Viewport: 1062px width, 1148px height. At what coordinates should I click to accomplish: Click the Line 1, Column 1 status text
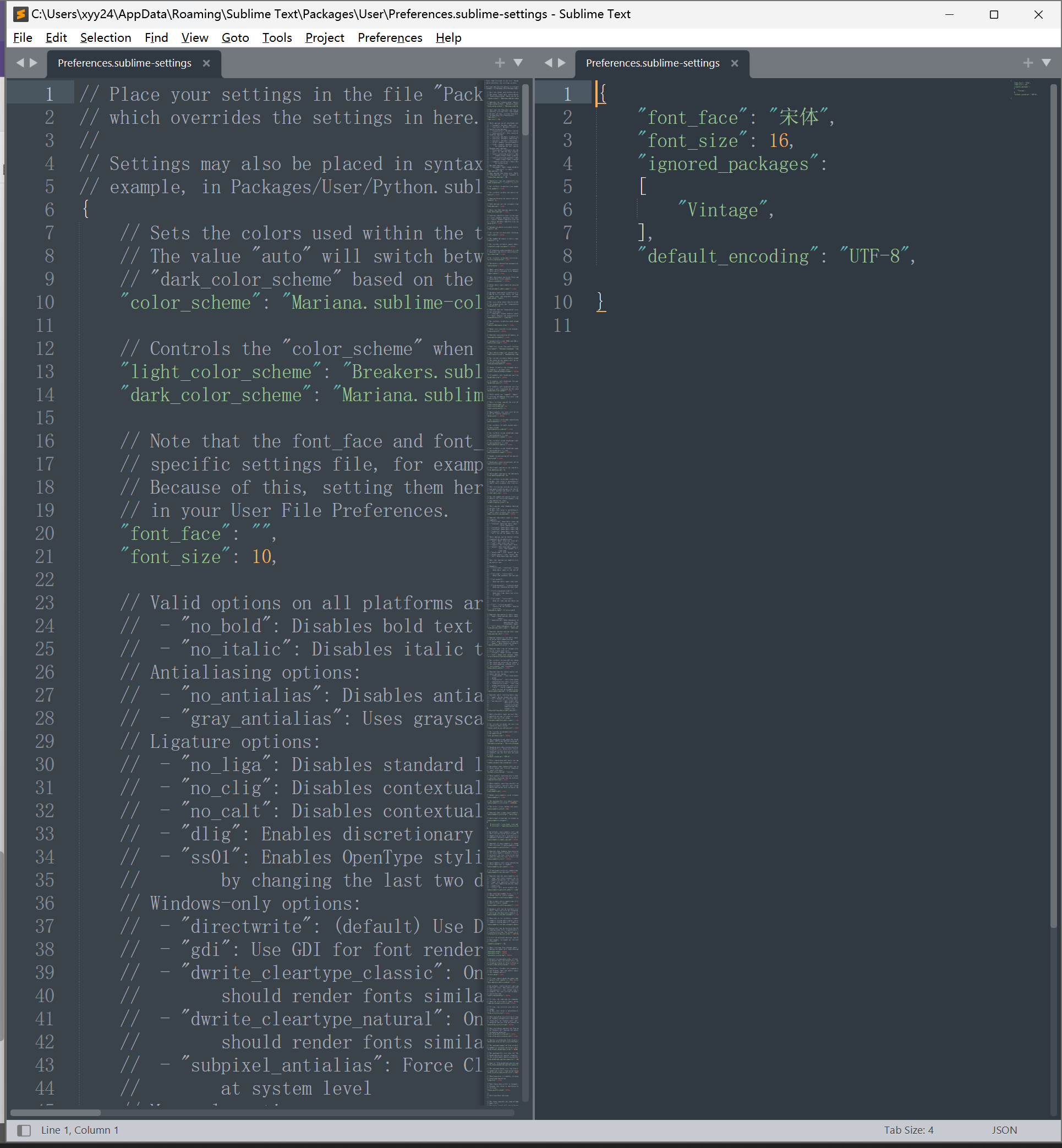80,1130
